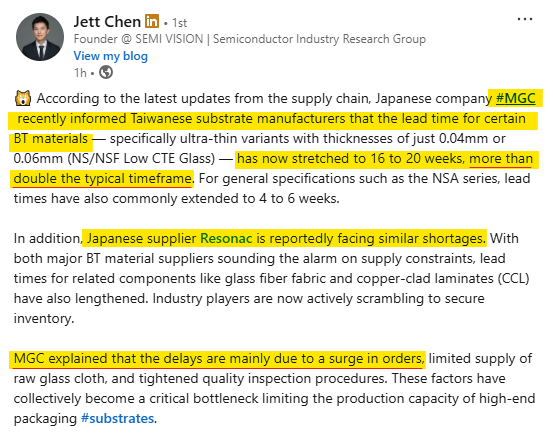Click the 1h post timestamp
The image size is (553, 437).
click(80, 73)
